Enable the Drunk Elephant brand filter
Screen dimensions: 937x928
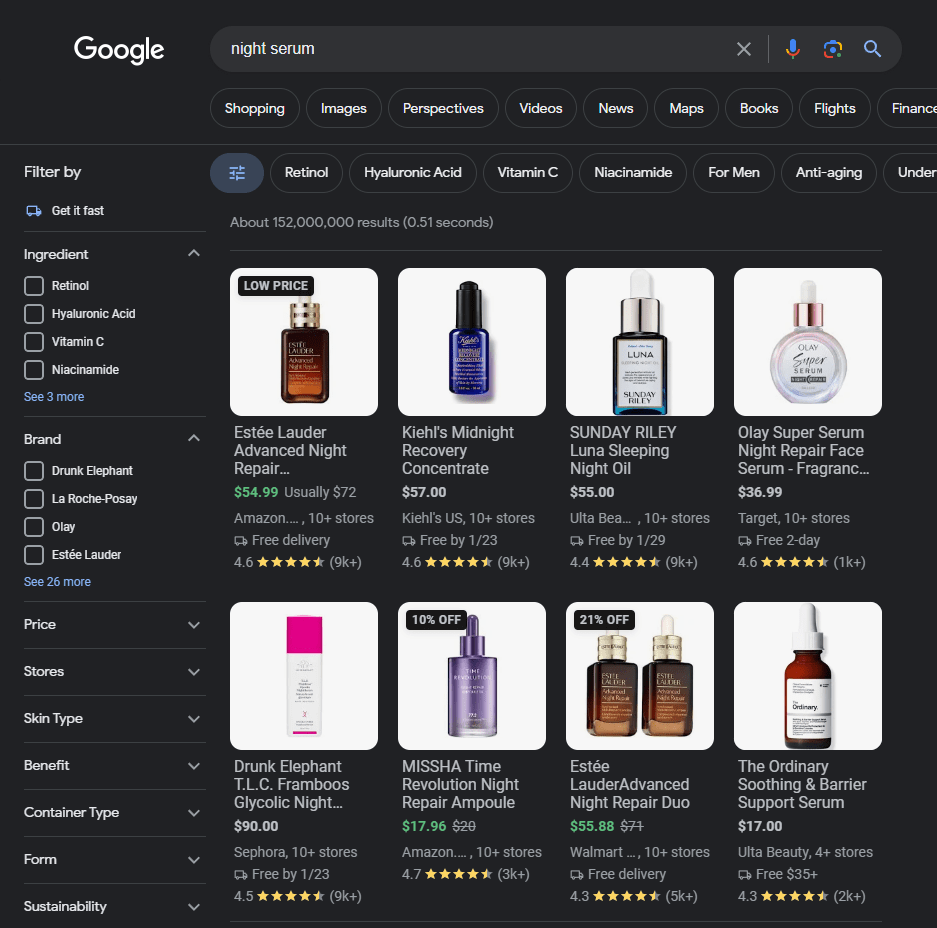(34, 471)
